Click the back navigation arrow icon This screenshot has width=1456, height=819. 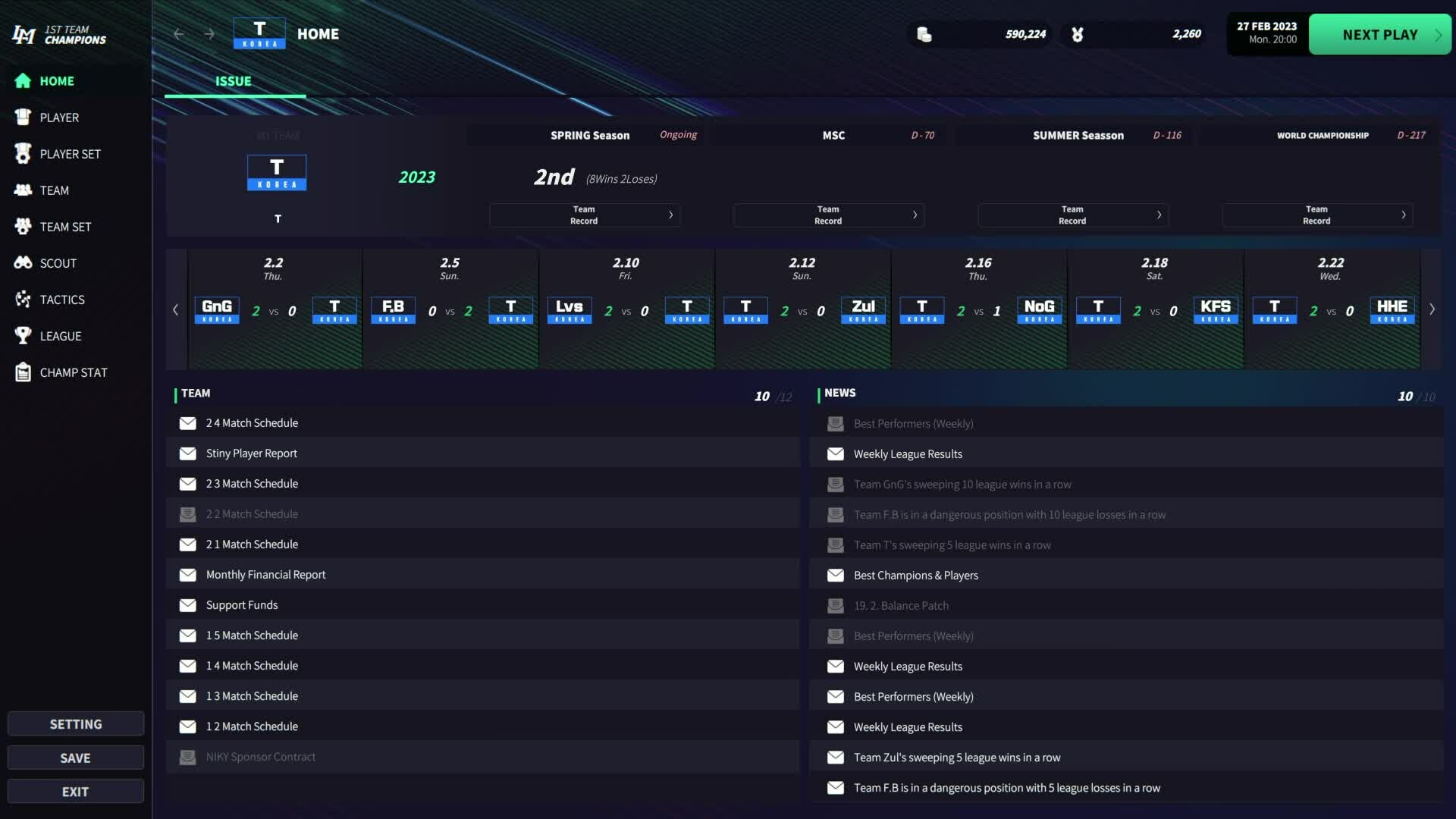tap(178, 34)
